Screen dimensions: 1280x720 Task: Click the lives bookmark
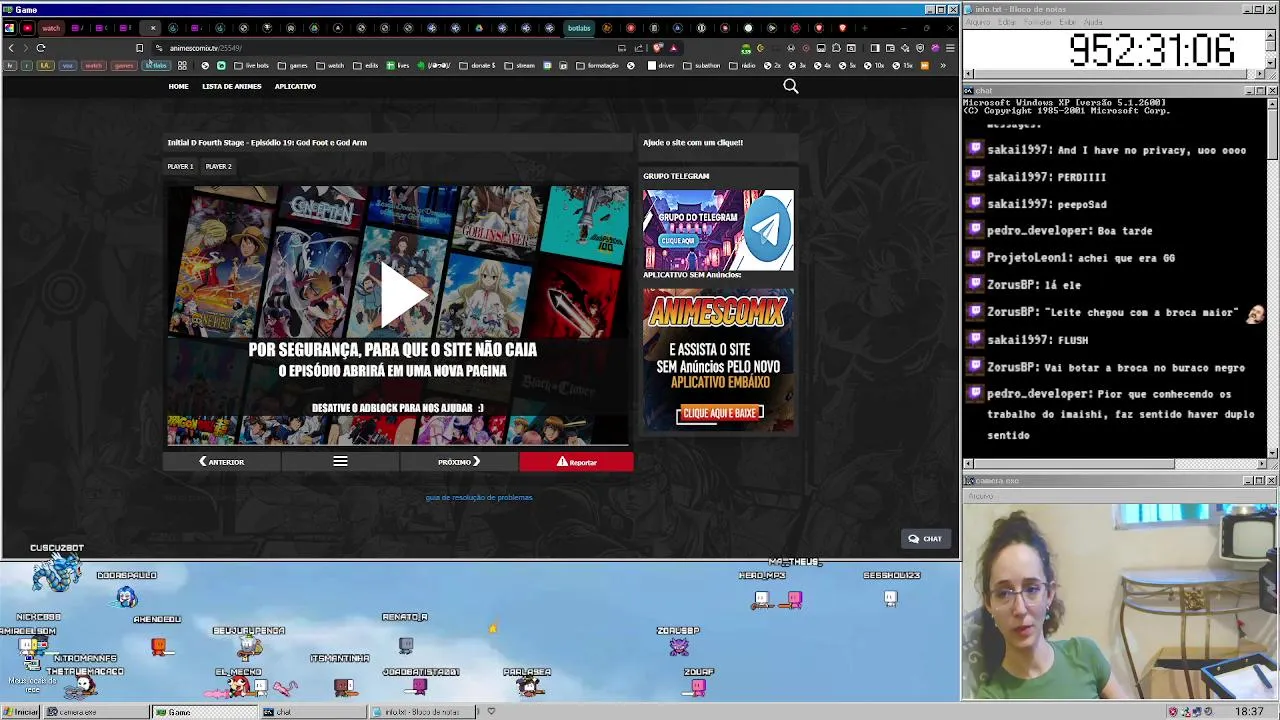(x=398, y=66)
